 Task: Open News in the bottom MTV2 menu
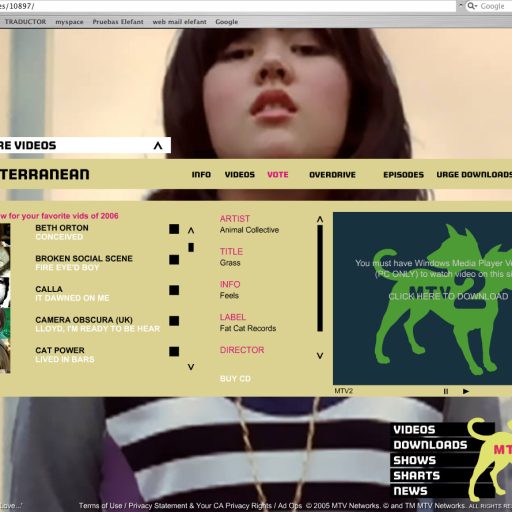[x=410, y=491]
